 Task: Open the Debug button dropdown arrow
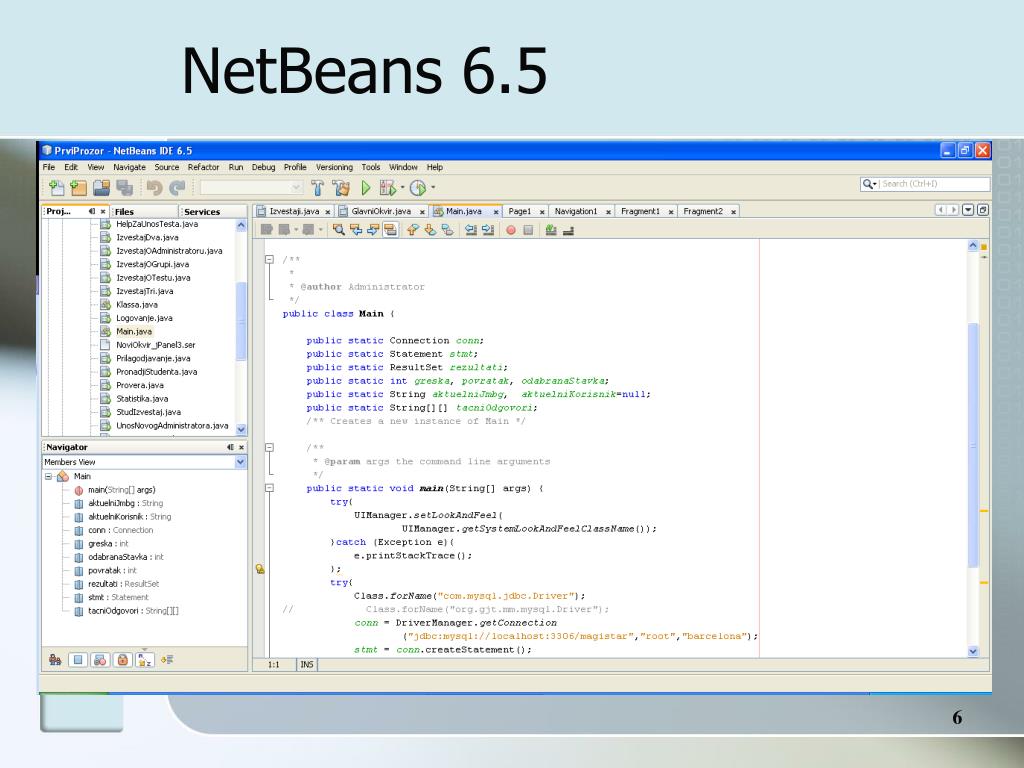[402, 188]
